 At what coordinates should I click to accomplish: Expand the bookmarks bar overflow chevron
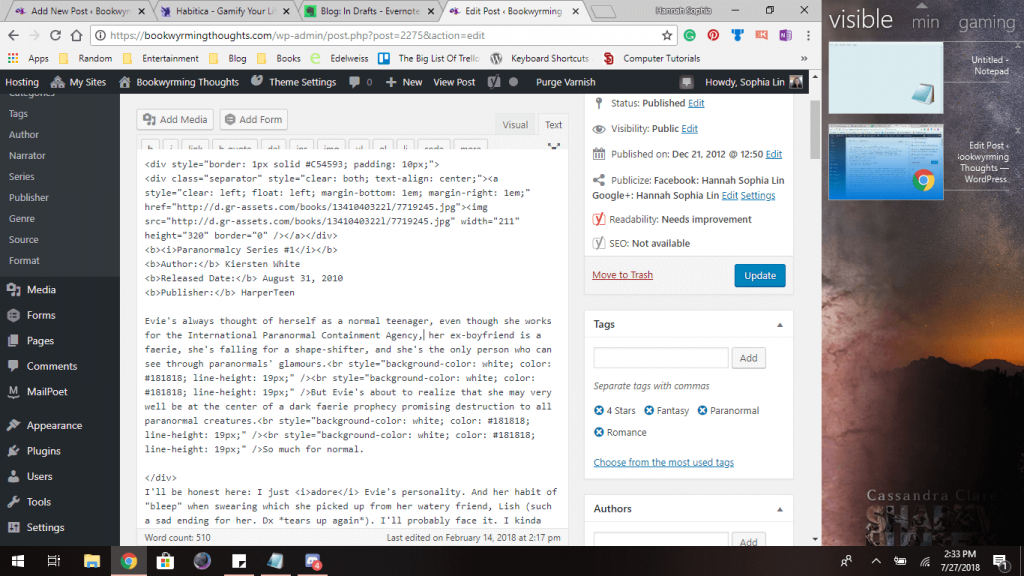click(806, 58)
